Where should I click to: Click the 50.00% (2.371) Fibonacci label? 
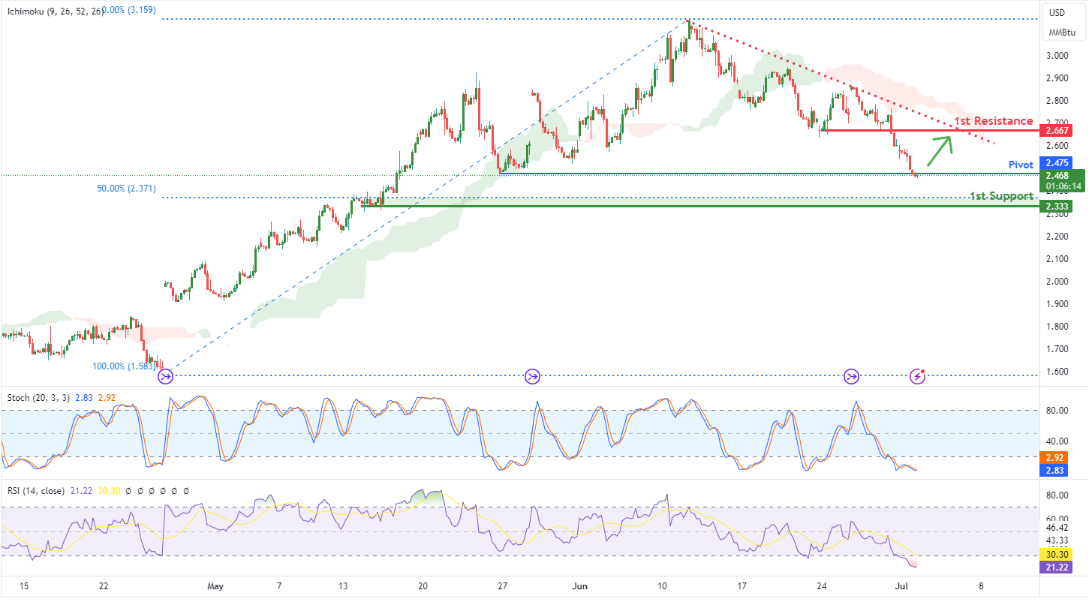[x=126, y=189]
